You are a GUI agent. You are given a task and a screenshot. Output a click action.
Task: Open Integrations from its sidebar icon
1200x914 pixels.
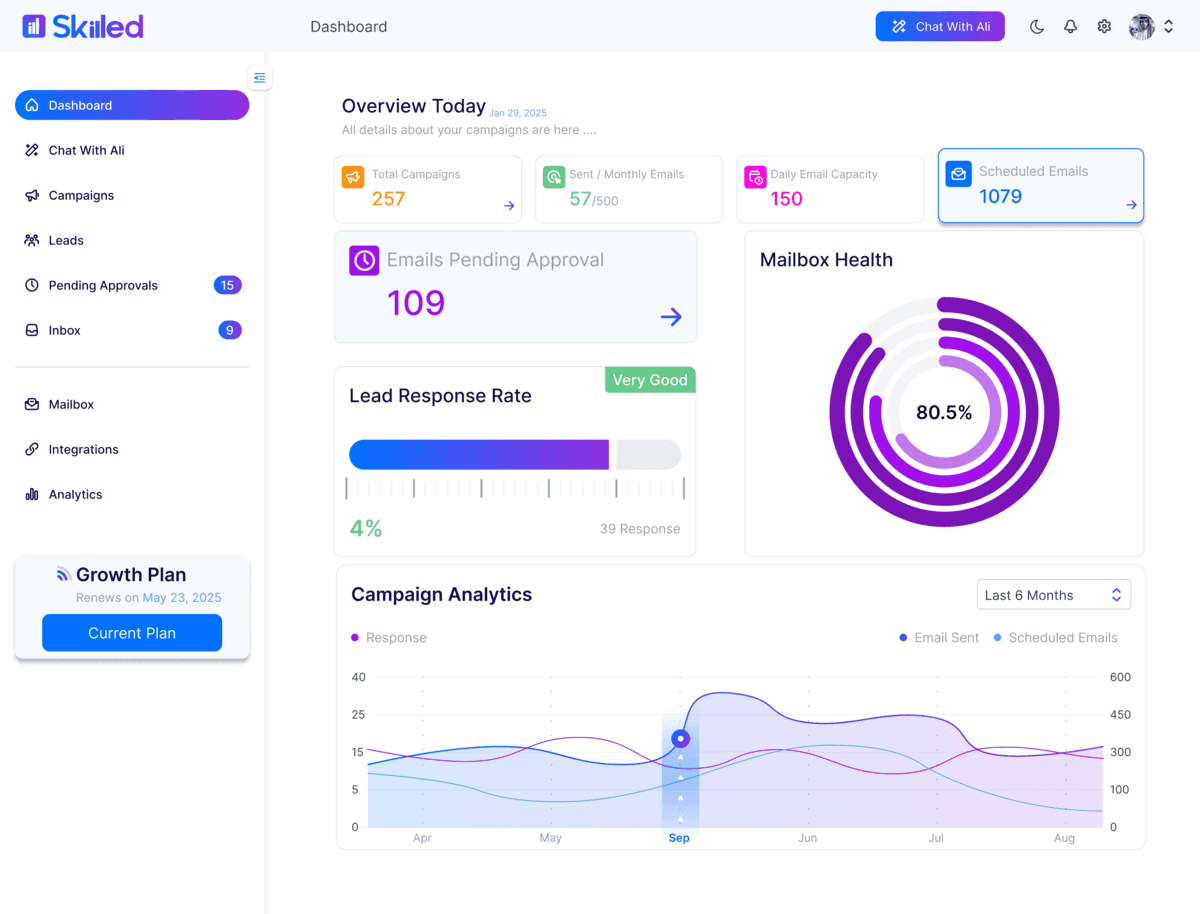pyautogui.click(x=31, y=449)
